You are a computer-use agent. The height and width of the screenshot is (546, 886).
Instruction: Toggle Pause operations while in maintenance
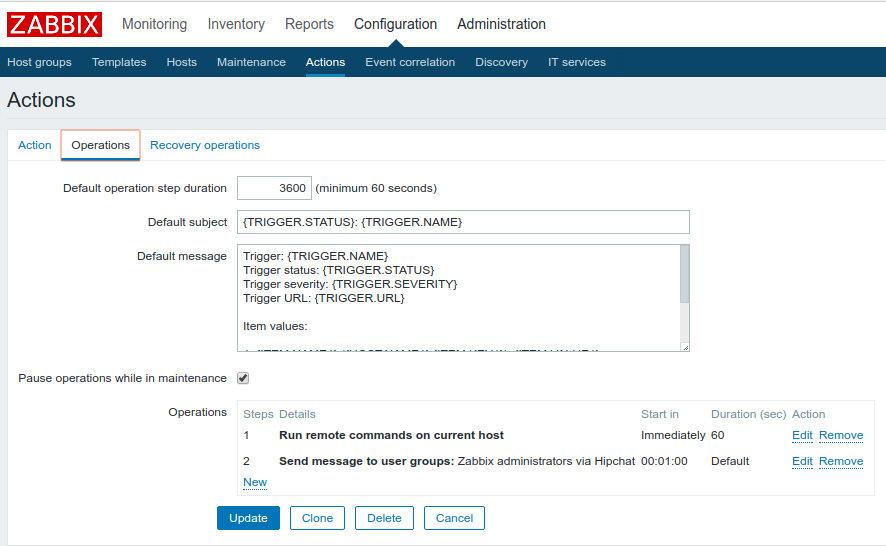(243, 378)
